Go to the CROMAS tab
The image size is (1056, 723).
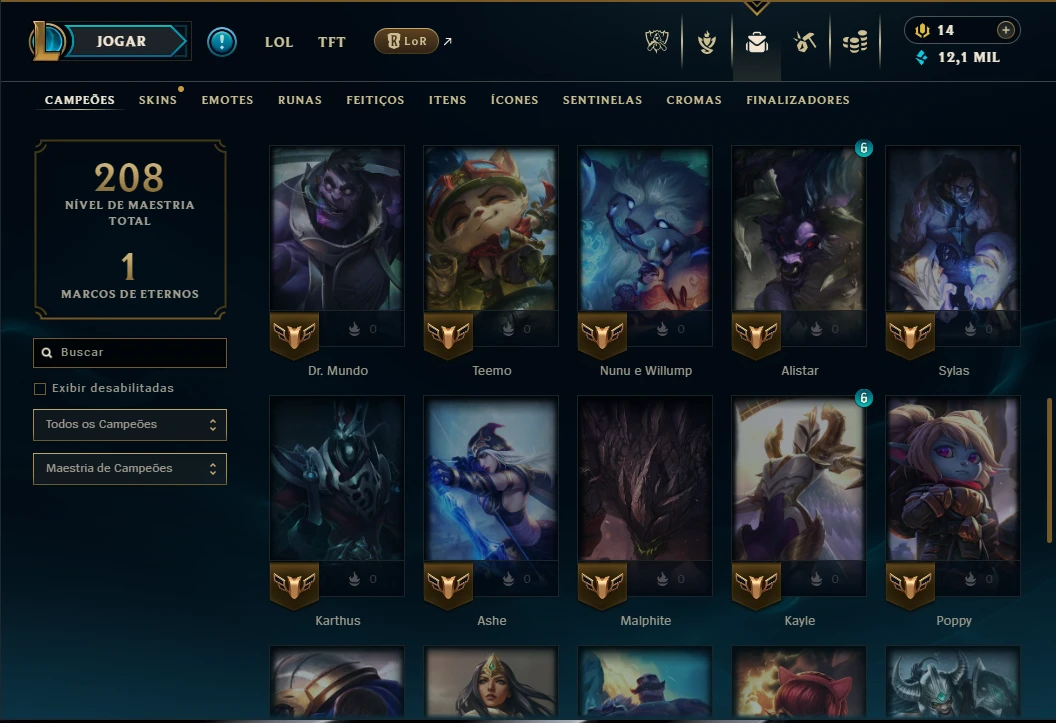[694, 100]
